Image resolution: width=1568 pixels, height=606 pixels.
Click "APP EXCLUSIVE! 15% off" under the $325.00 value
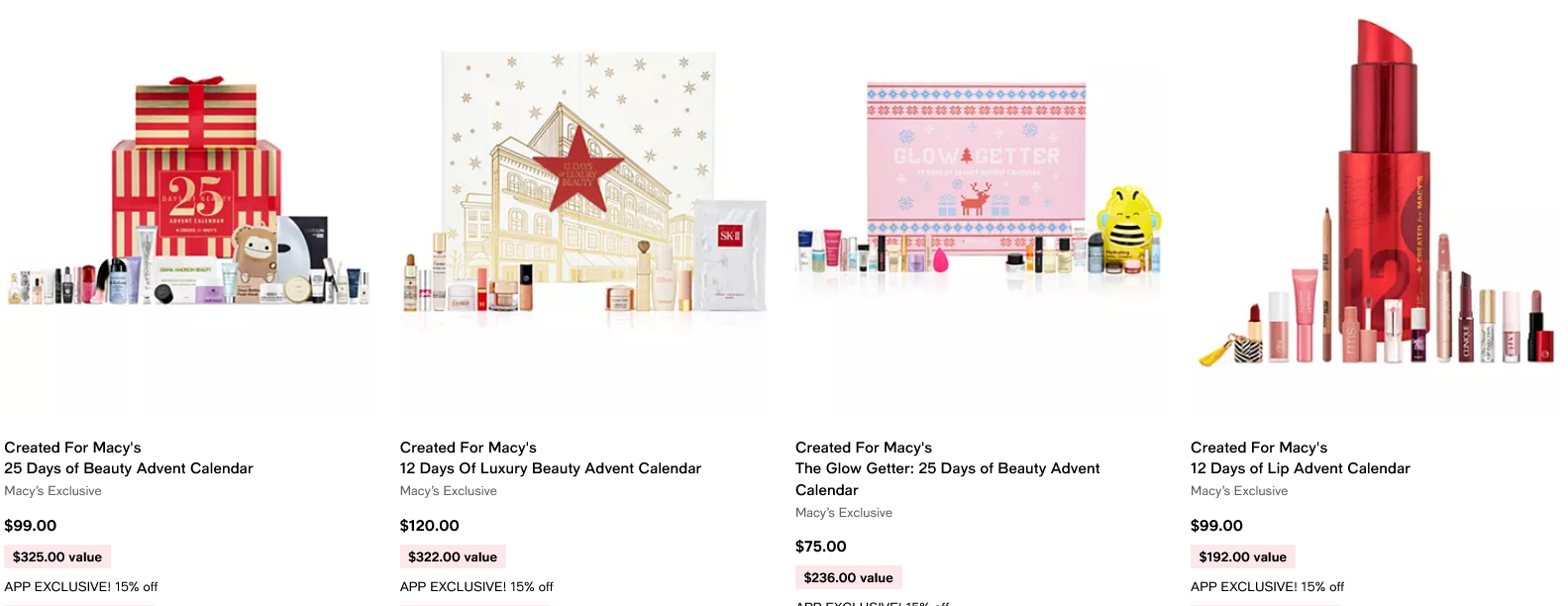pyautogui.click(x=81, y=586)
